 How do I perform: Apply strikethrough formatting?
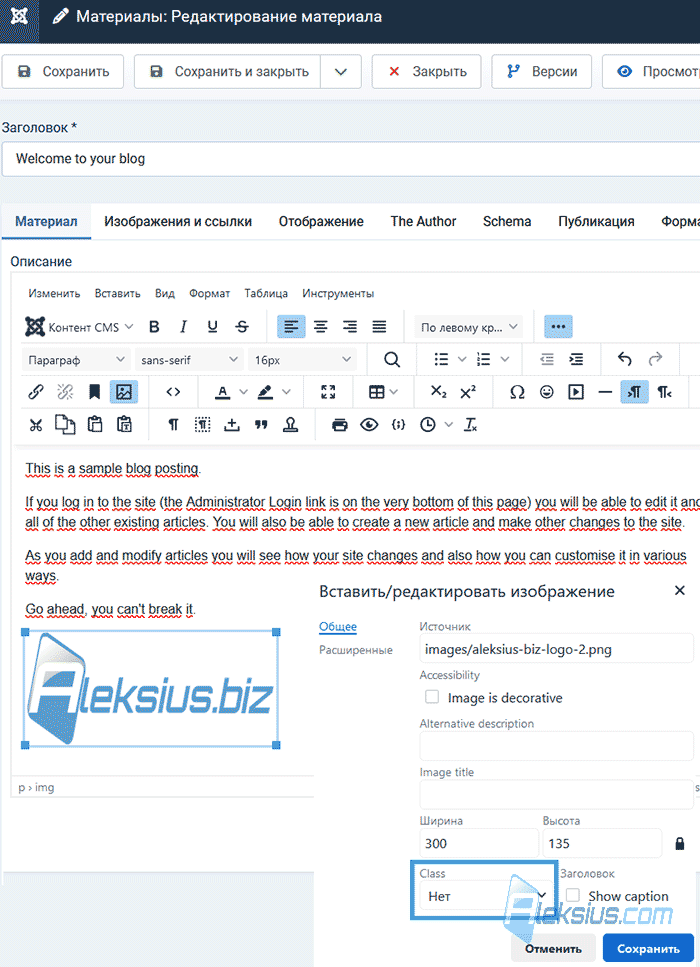(242, 327)
